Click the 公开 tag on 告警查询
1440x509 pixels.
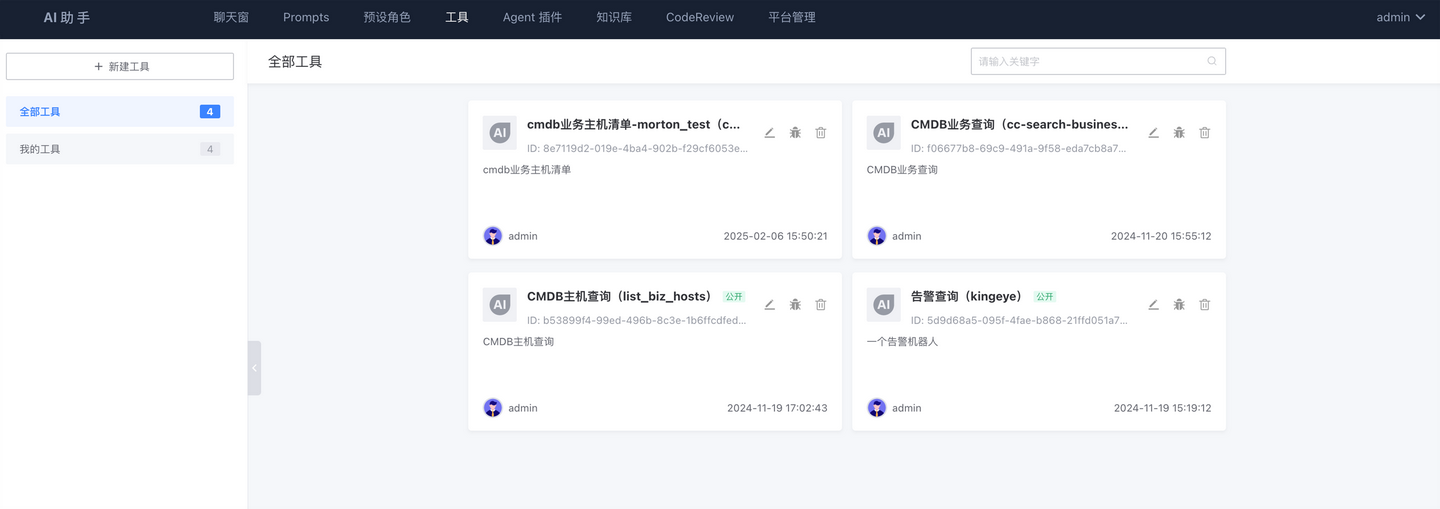(x=1044, y=297)
